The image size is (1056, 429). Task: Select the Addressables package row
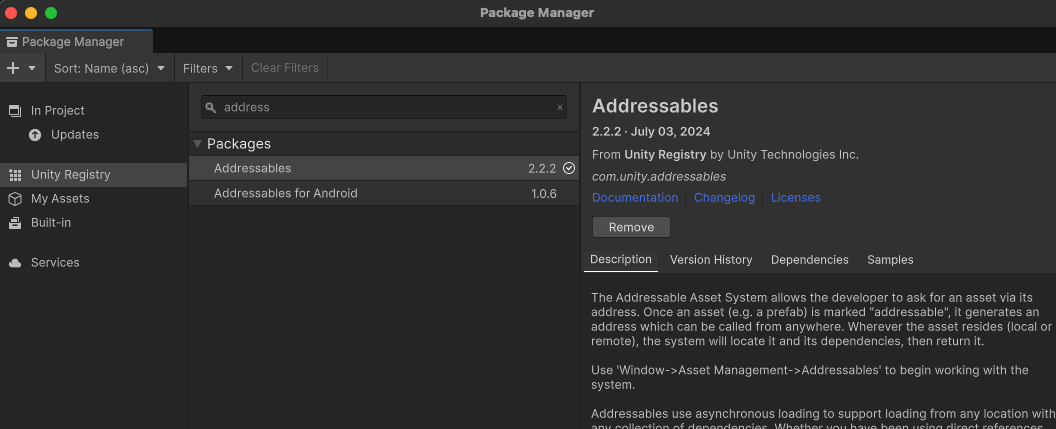coord(384,168)
